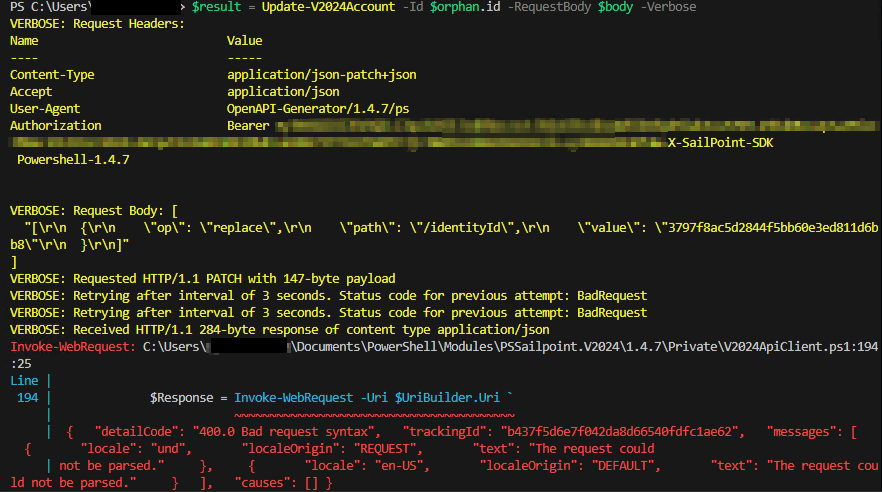Viewport: 882px width, 492px height.
Task: Click Powershell-1.4.7 value
Action: coord(73,160)
